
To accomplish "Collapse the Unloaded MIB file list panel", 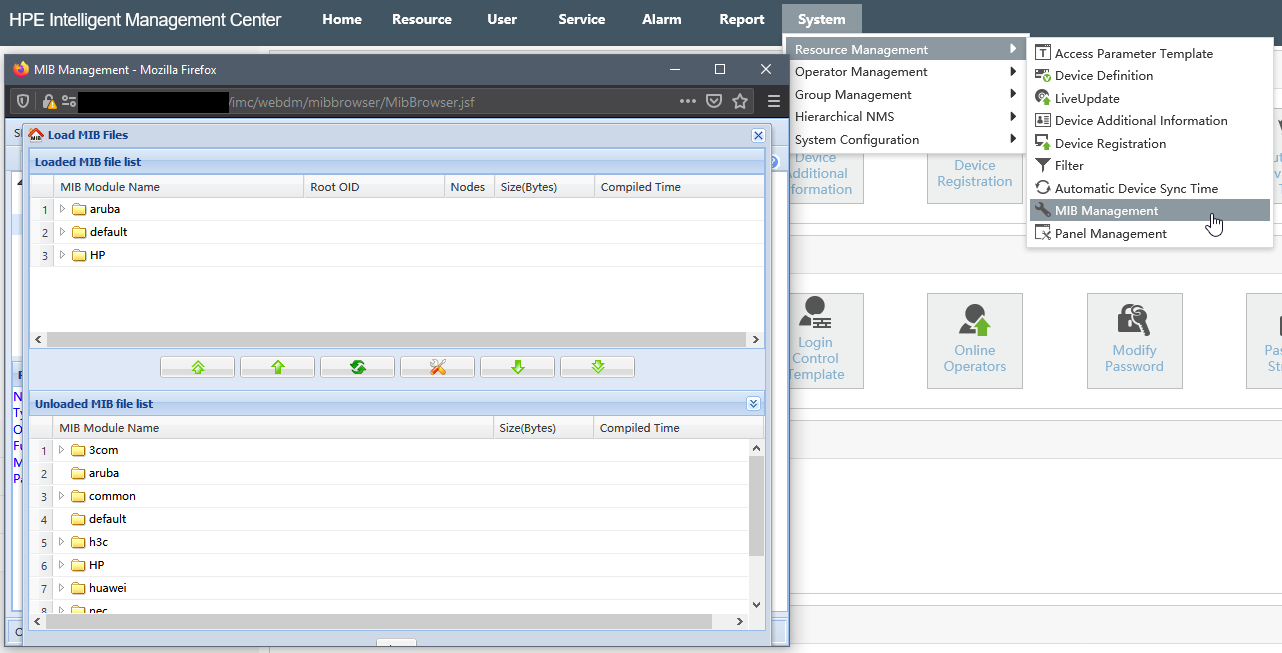I will 754,404.
